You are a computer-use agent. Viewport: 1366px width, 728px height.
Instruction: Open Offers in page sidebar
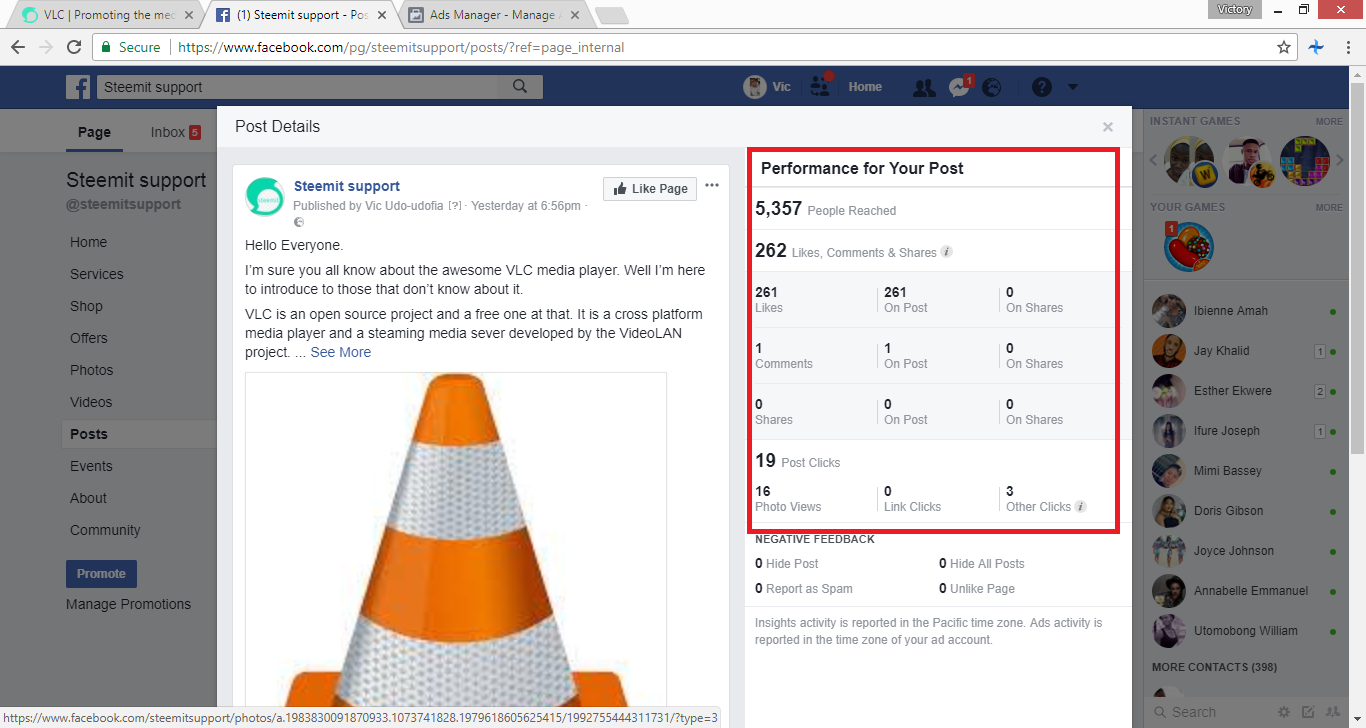click(89, 338)
